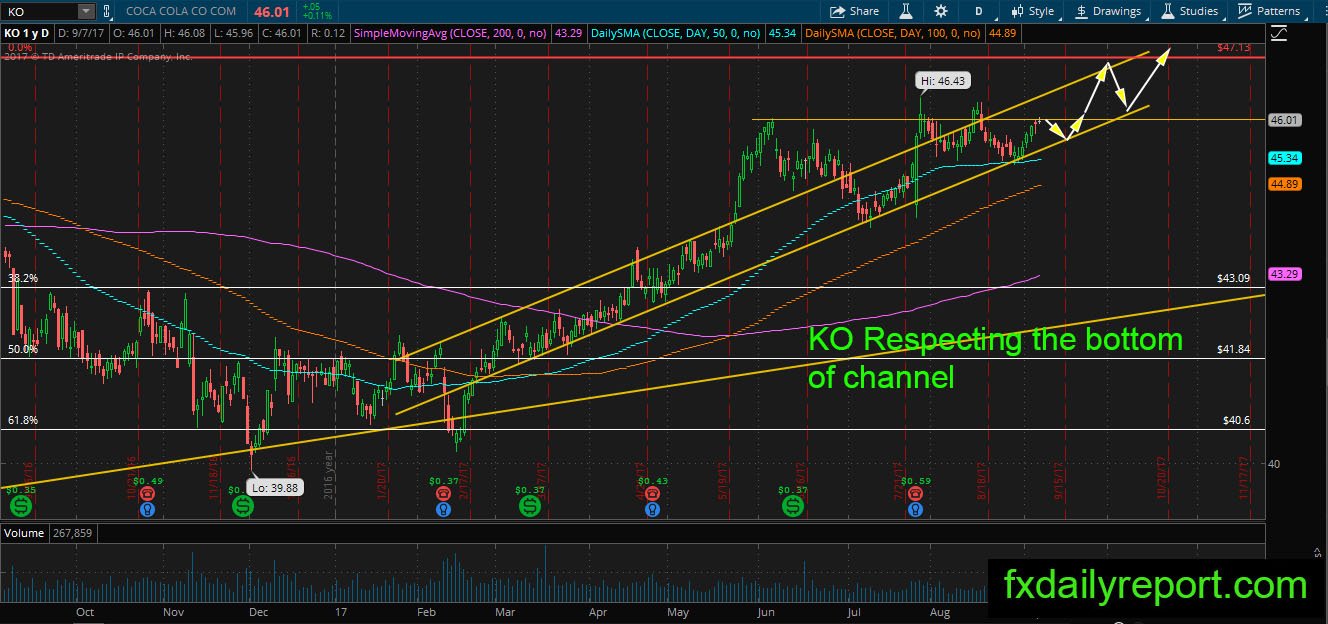Click the bulb icon under $0.59 earnings
The height and width of the screenshot is (624, 1328).
coord(914,508)
